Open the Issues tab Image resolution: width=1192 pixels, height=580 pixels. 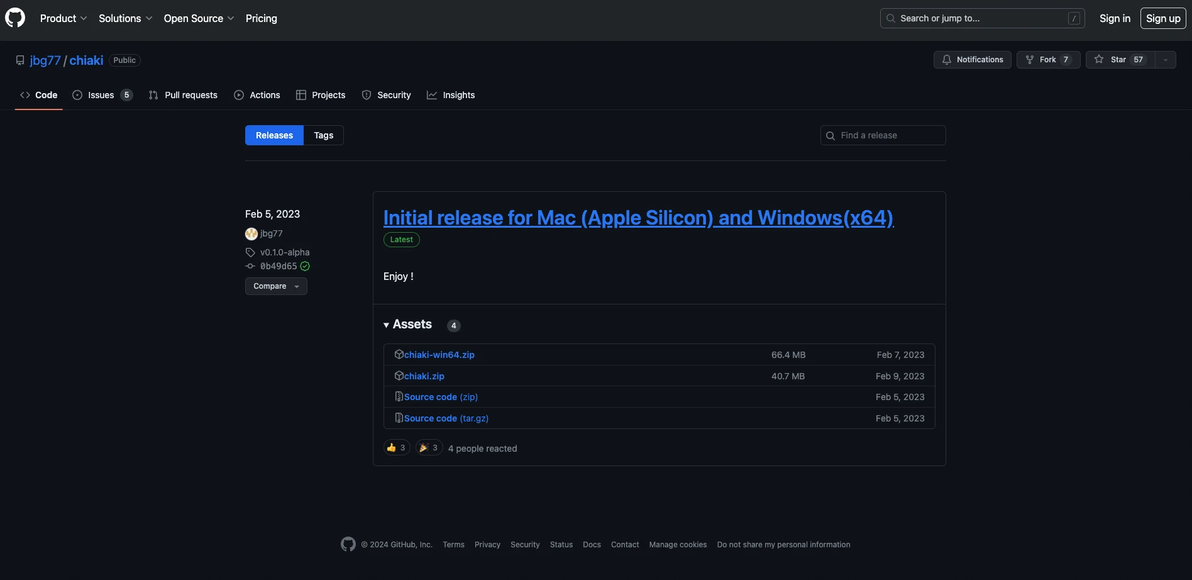[x=101, y=95]
